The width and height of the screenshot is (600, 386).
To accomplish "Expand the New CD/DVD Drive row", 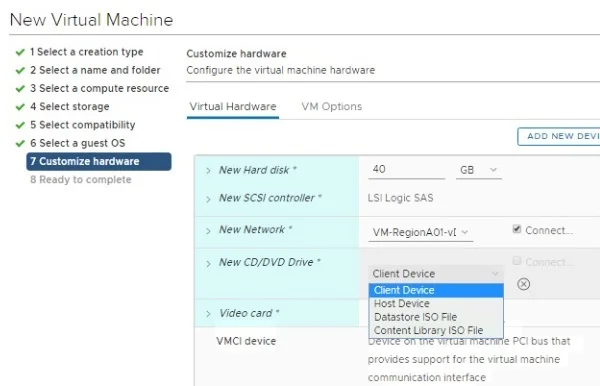I will [208, 263].
